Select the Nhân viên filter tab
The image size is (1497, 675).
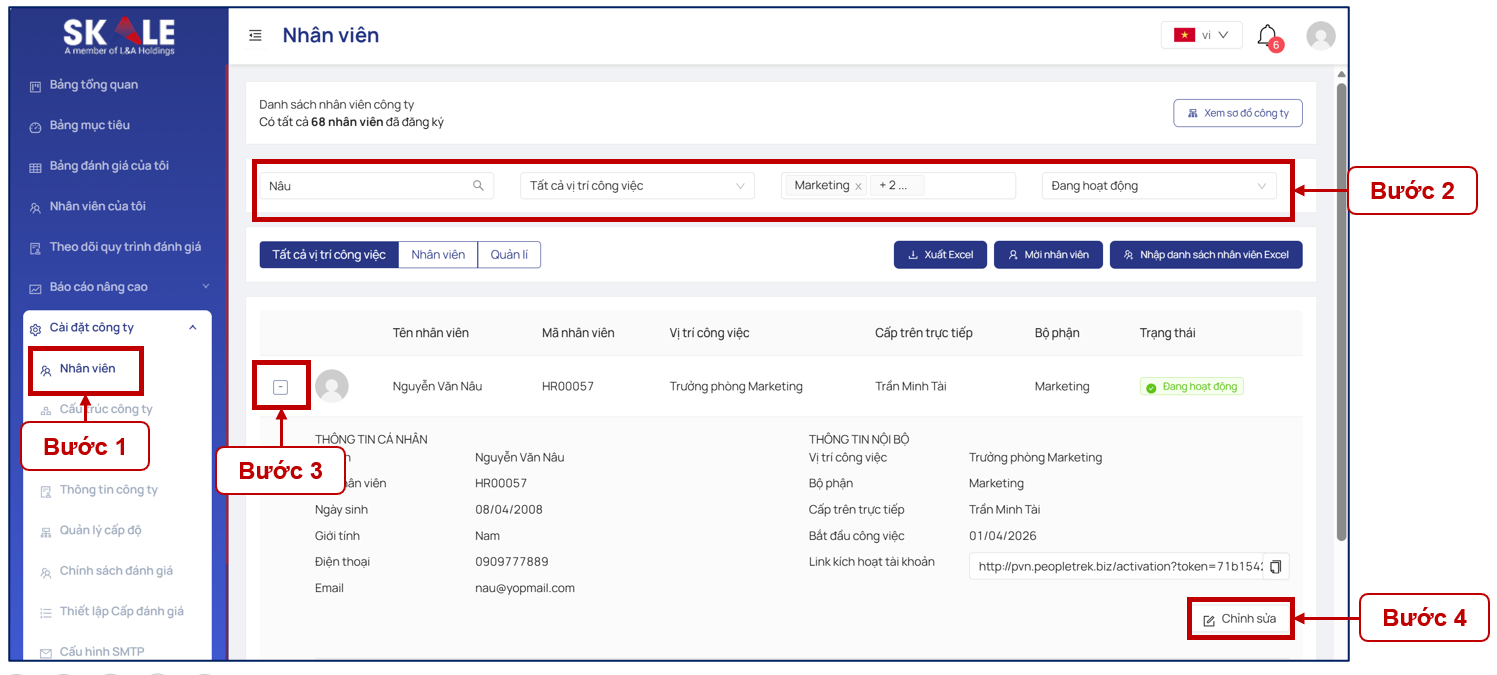pyautogui.click(x=438, y=255)
